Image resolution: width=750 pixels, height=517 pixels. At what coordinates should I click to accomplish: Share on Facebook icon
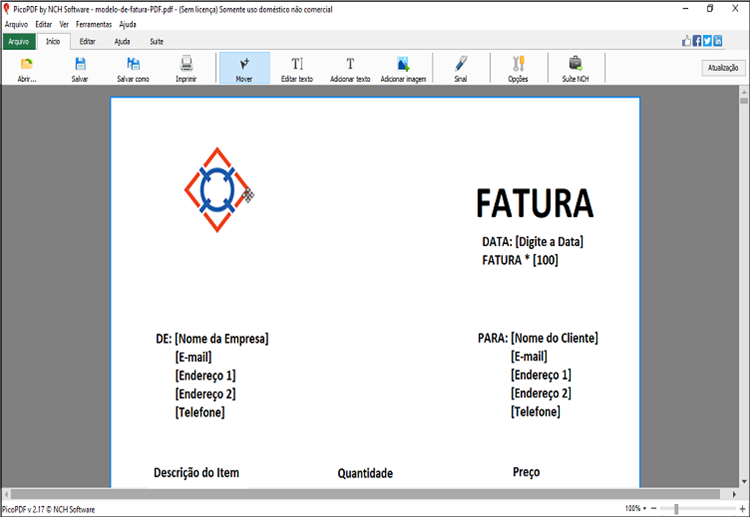coord(697,41)
